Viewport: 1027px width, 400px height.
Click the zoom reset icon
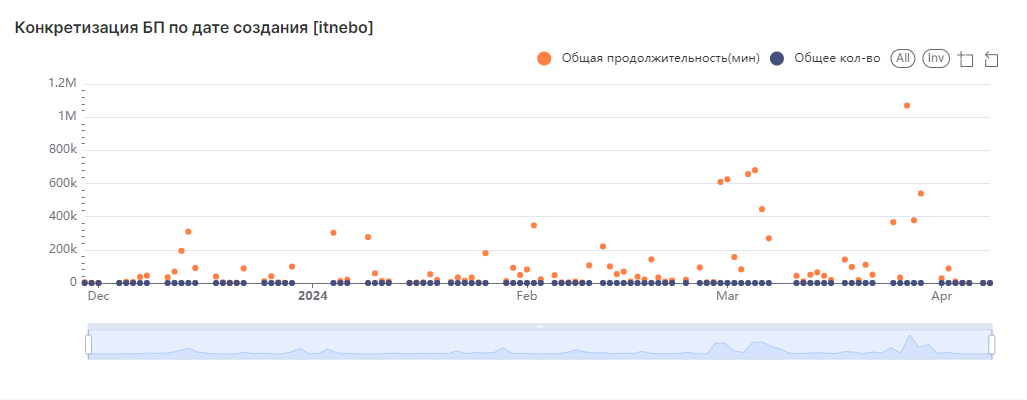click(991, 59)
